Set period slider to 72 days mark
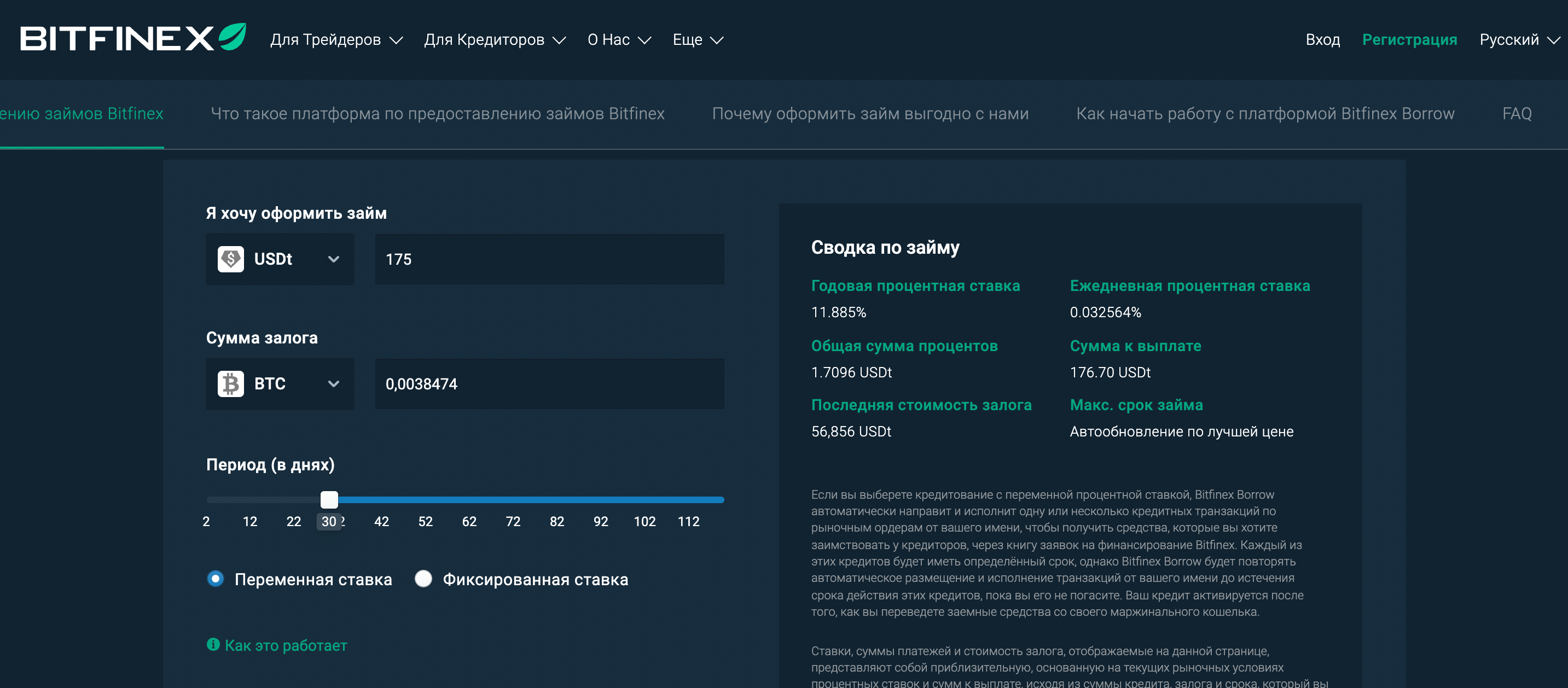Image resolution: width=1568 pixels, height=688 pixels. [513, 500]
